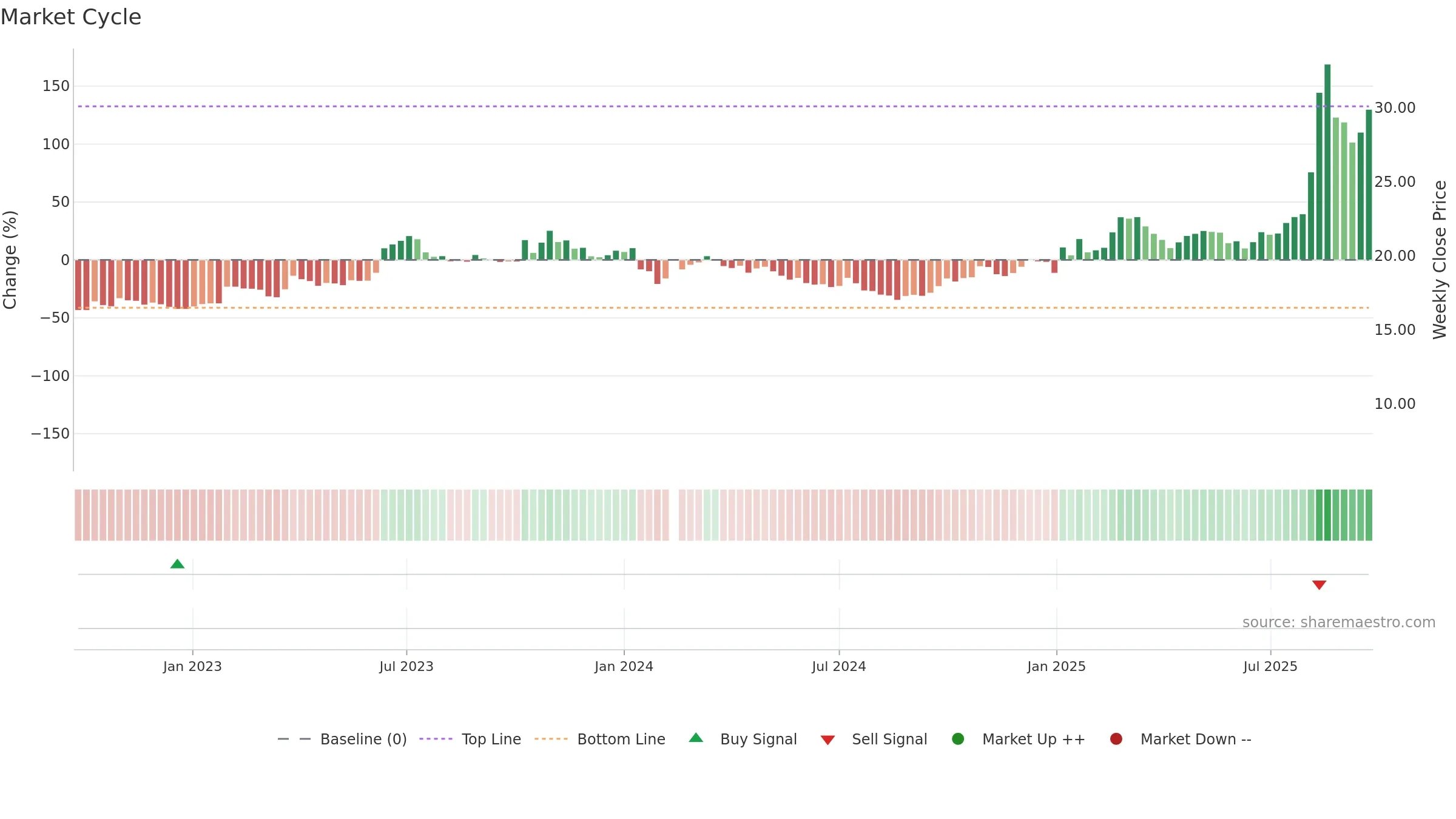Click the 10.00 price axis tick

[x=1395, y=404]
